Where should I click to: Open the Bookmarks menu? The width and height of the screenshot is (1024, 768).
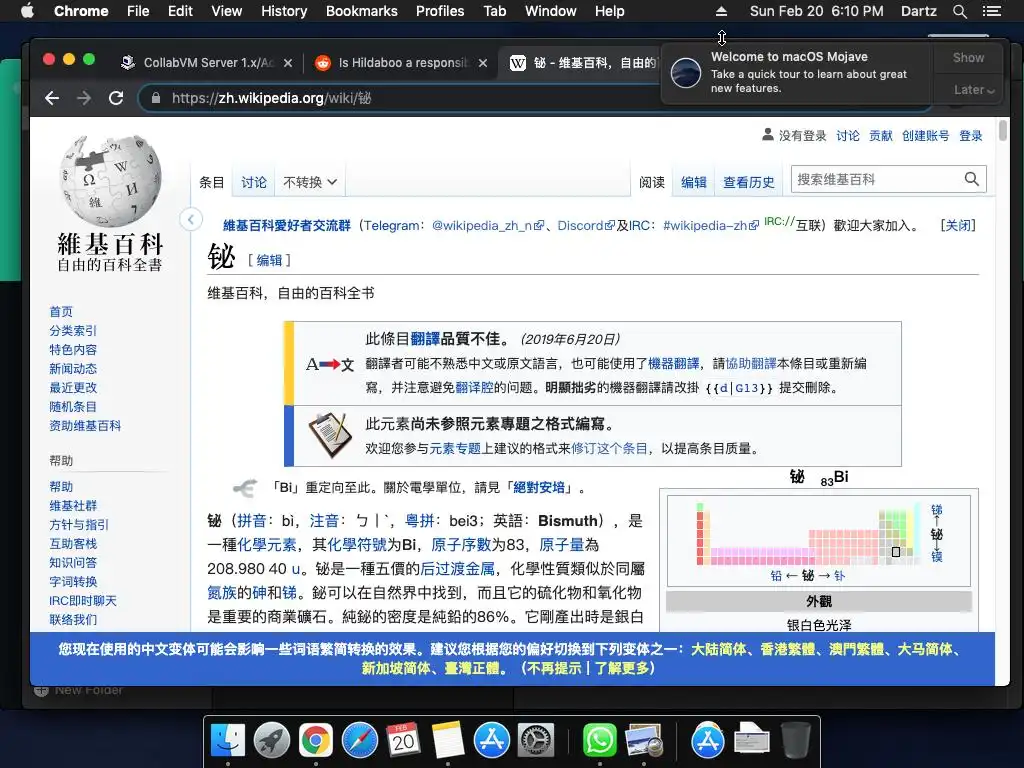362,11
